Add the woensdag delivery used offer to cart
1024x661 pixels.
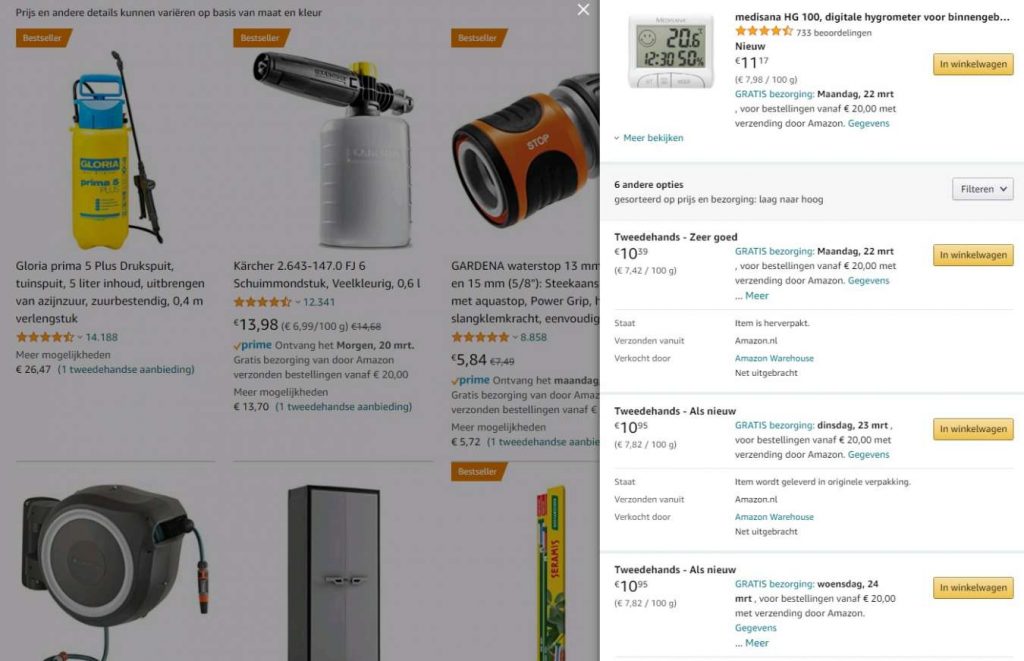point(973,587)
